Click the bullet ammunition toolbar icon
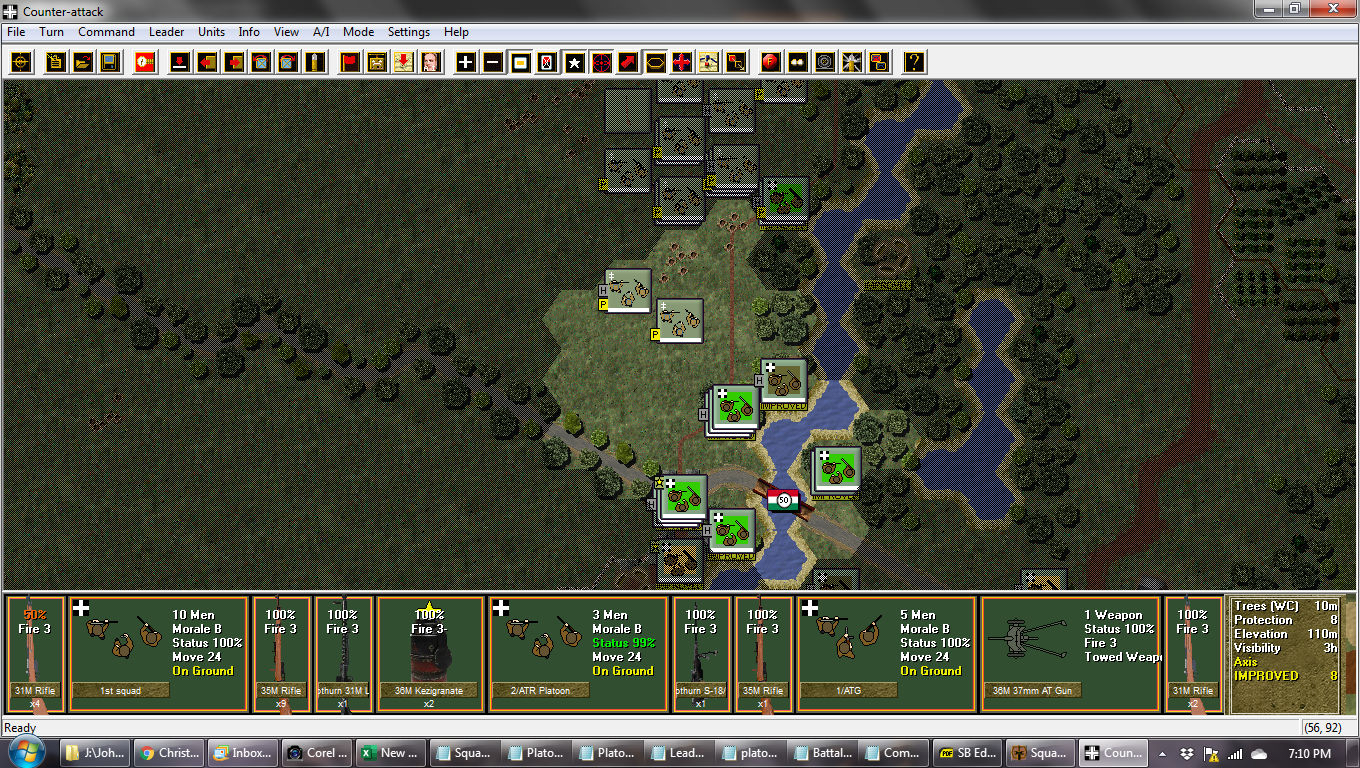Screen dimensions: 1360x768 pyautogui.click(x=315, y=62)
